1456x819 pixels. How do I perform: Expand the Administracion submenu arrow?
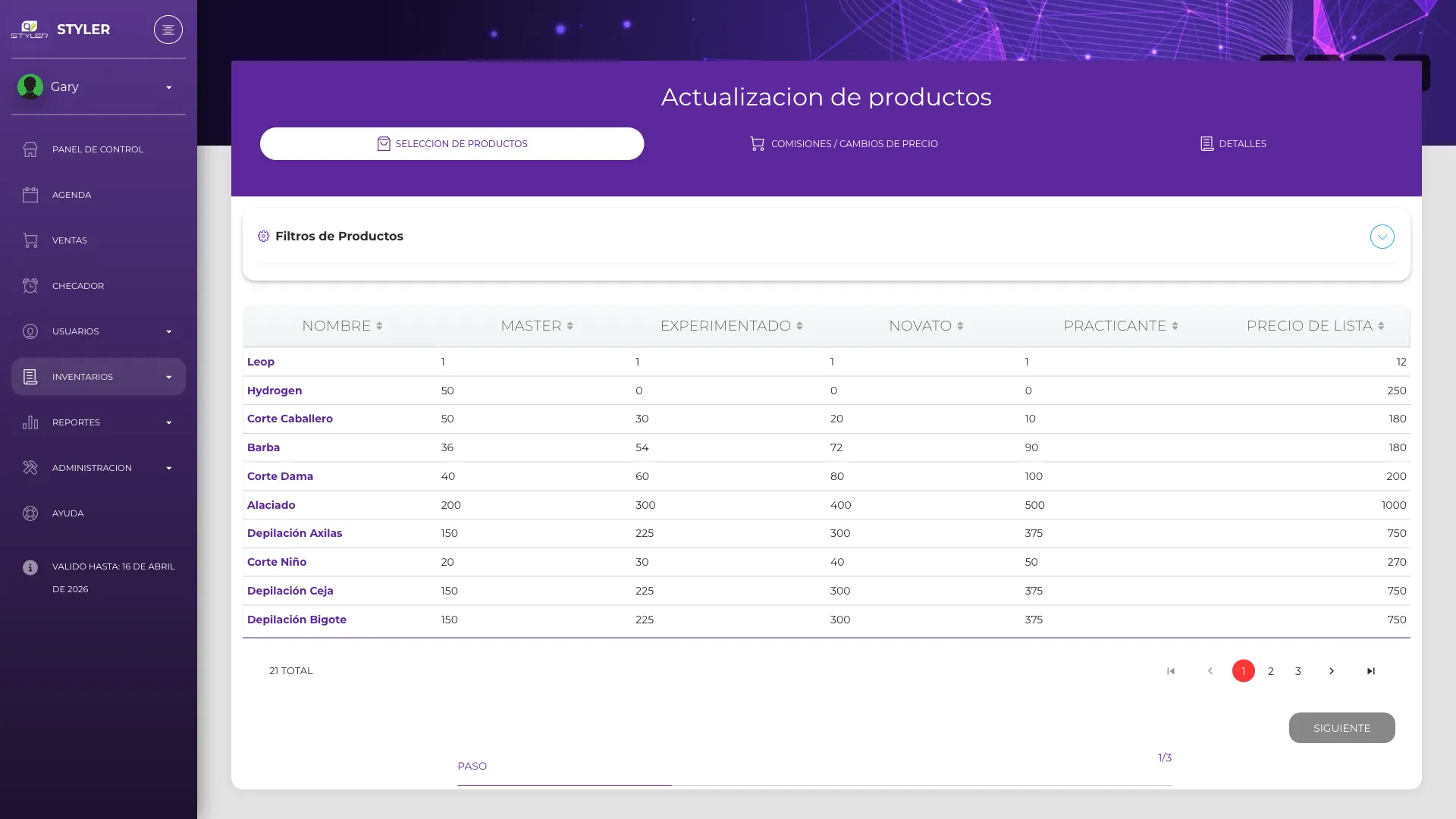click(x=169, y=468)
